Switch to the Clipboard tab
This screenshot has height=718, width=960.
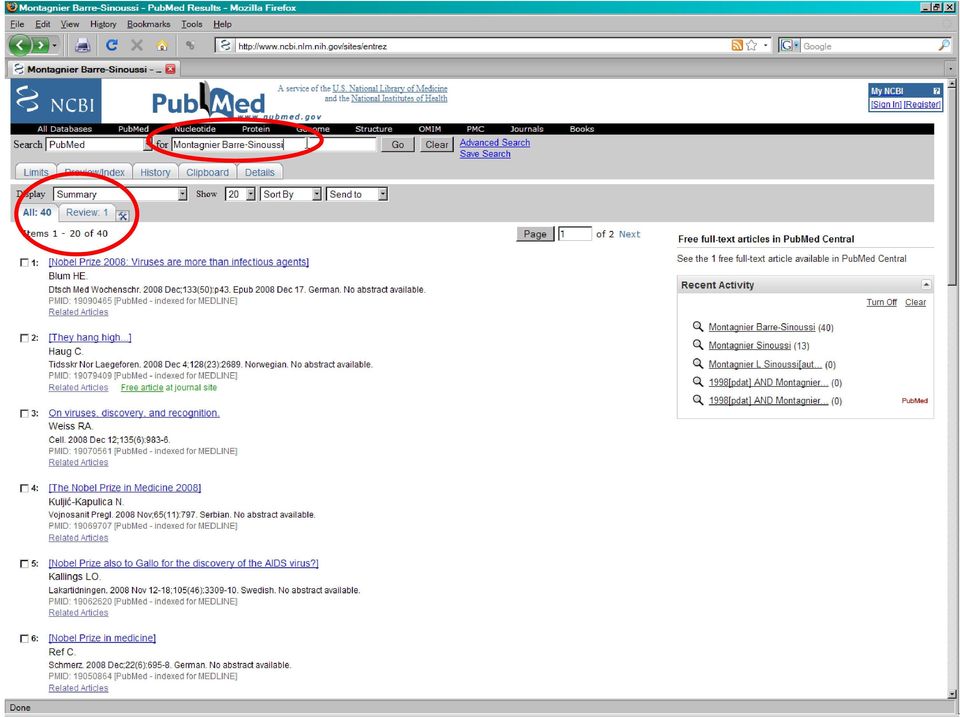pyautogui.click(x=207, y=173)
